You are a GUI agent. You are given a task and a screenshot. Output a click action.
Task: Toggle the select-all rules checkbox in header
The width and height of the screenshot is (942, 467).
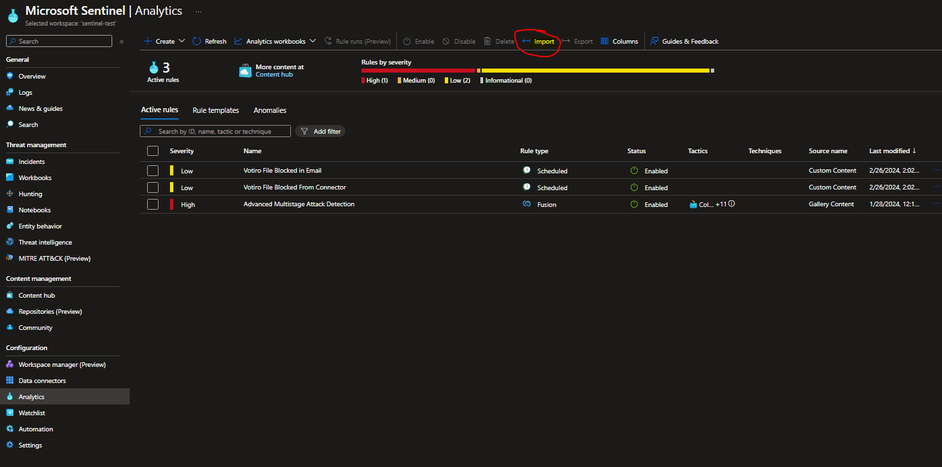(153, 151)
